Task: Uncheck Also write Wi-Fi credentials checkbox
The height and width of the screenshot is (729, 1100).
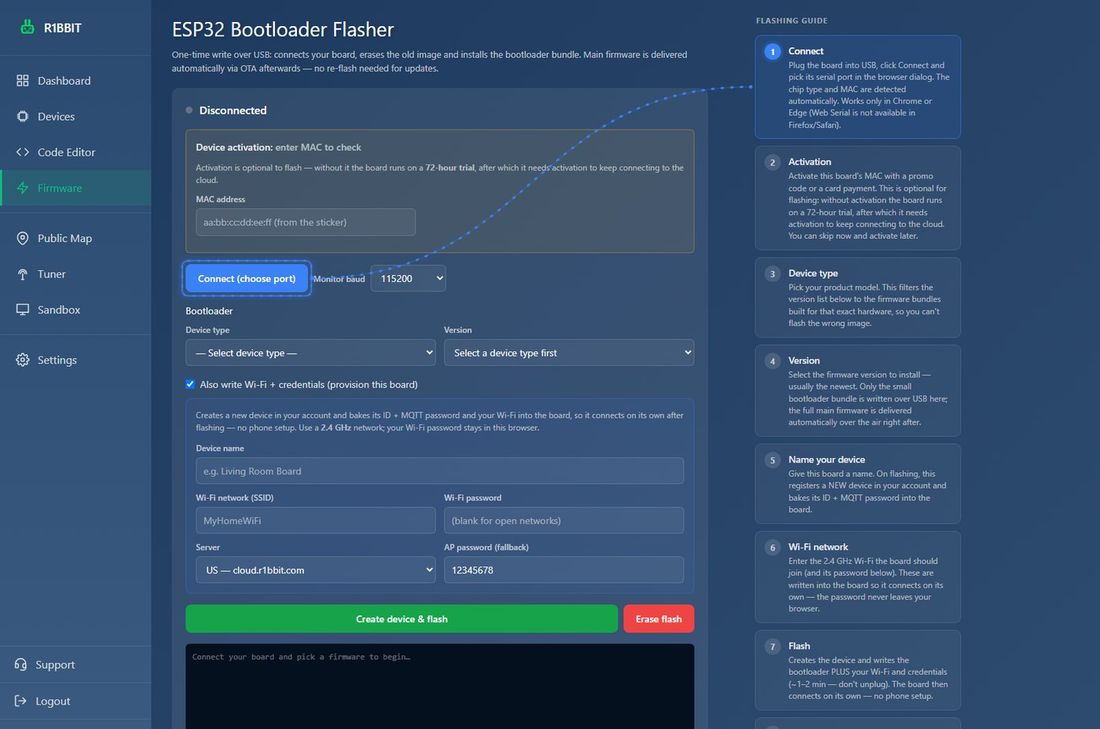Action: coord(190,384)
